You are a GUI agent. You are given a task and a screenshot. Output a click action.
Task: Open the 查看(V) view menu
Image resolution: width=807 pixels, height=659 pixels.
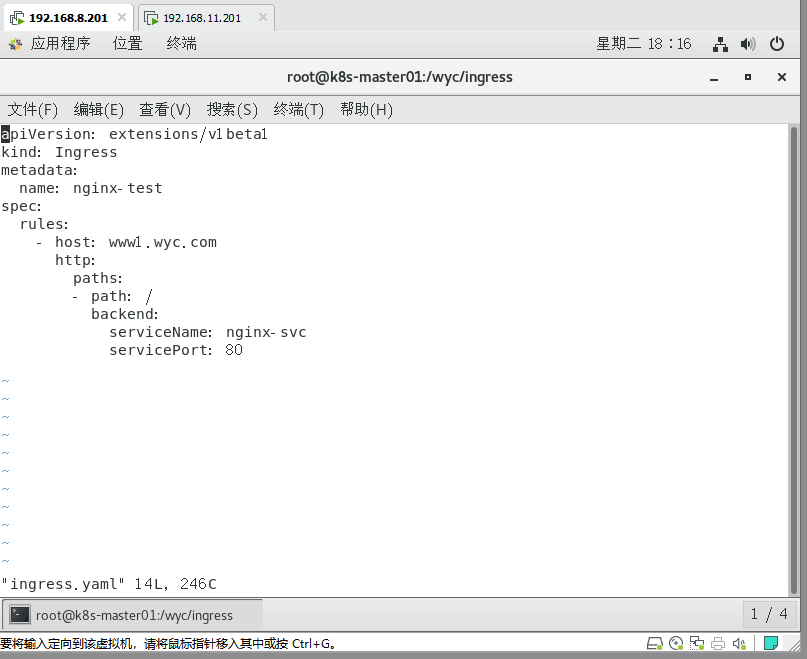[165, 110]
